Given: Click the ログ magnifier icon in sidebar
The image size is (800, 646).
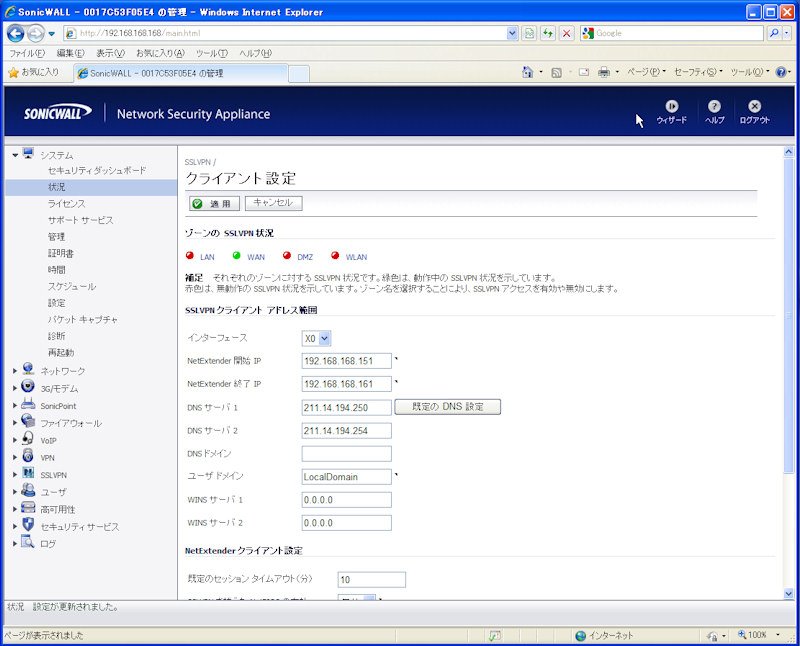Looking at the screenshot, I should click(x=28, y=541).
